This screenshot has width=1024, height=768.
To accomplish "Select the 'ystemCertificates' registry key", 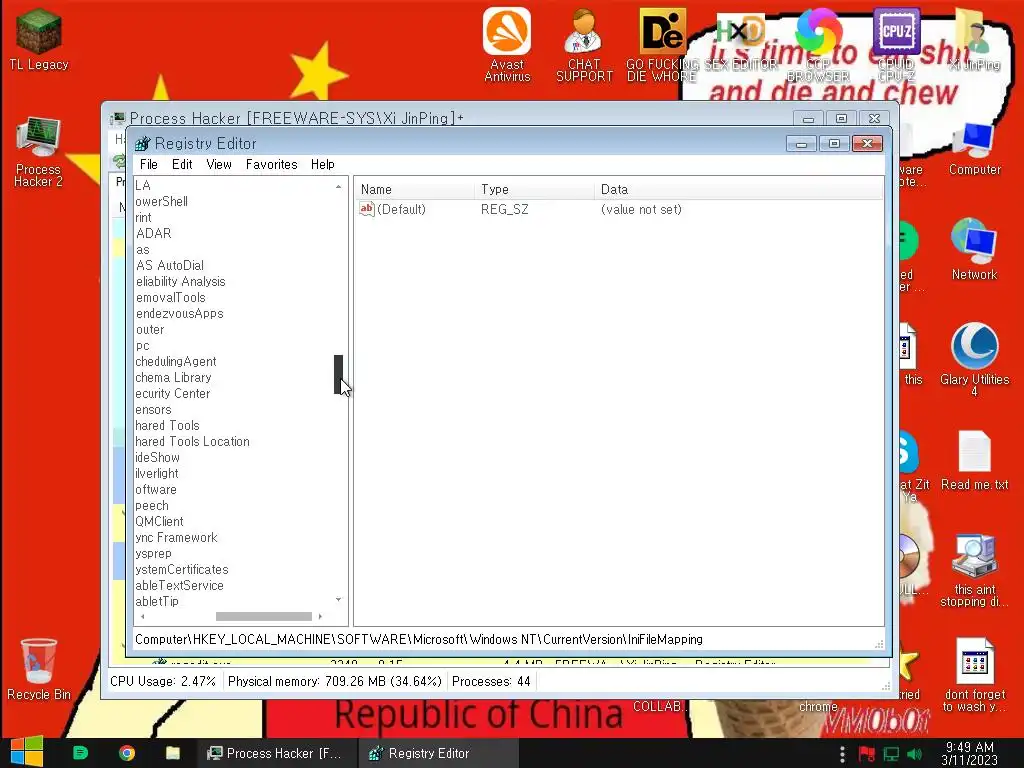I will [182, 569].
